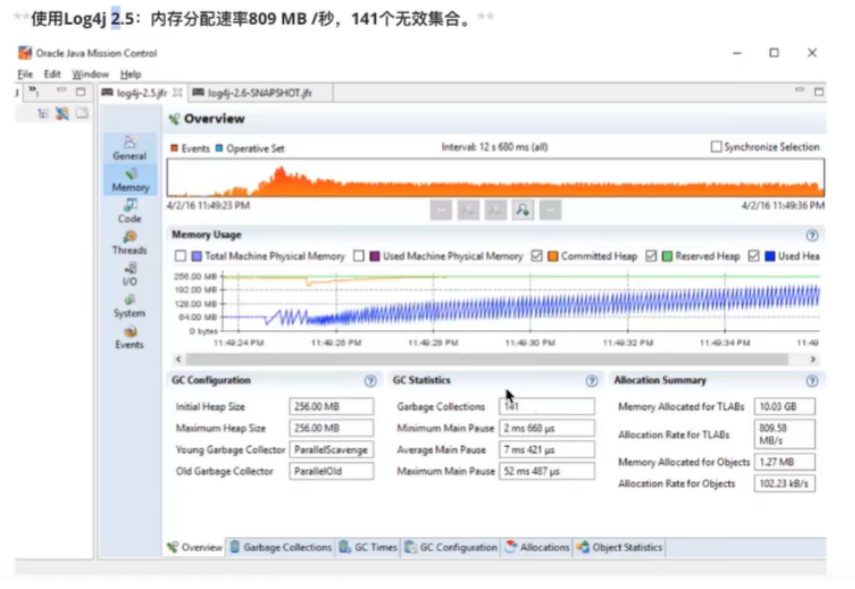This screenshot has width=855, height=589.
Task: Click the wrench icon in left panel toolbar
Action: coord(62,113)
